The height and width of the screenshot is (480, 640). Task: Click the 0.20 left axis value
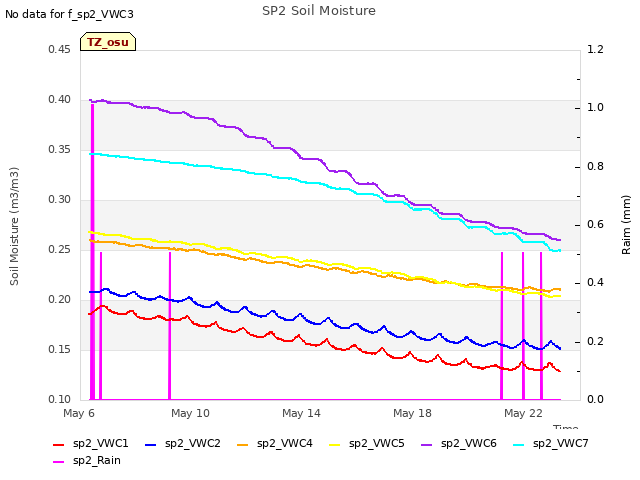click(x=60, y=300)
